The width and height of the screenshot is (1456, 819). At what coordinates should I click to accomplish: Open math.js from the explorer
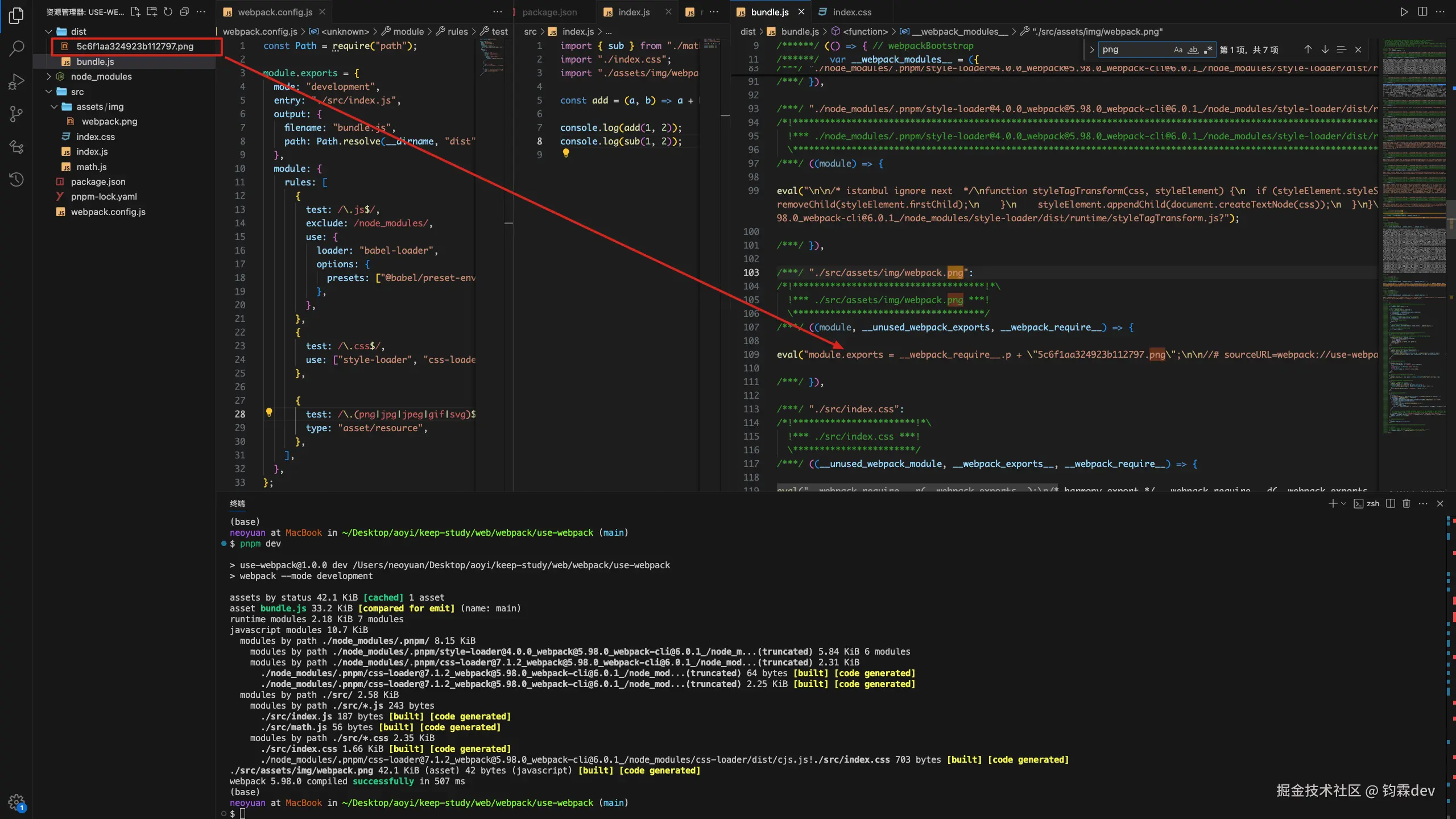(91, 167)
